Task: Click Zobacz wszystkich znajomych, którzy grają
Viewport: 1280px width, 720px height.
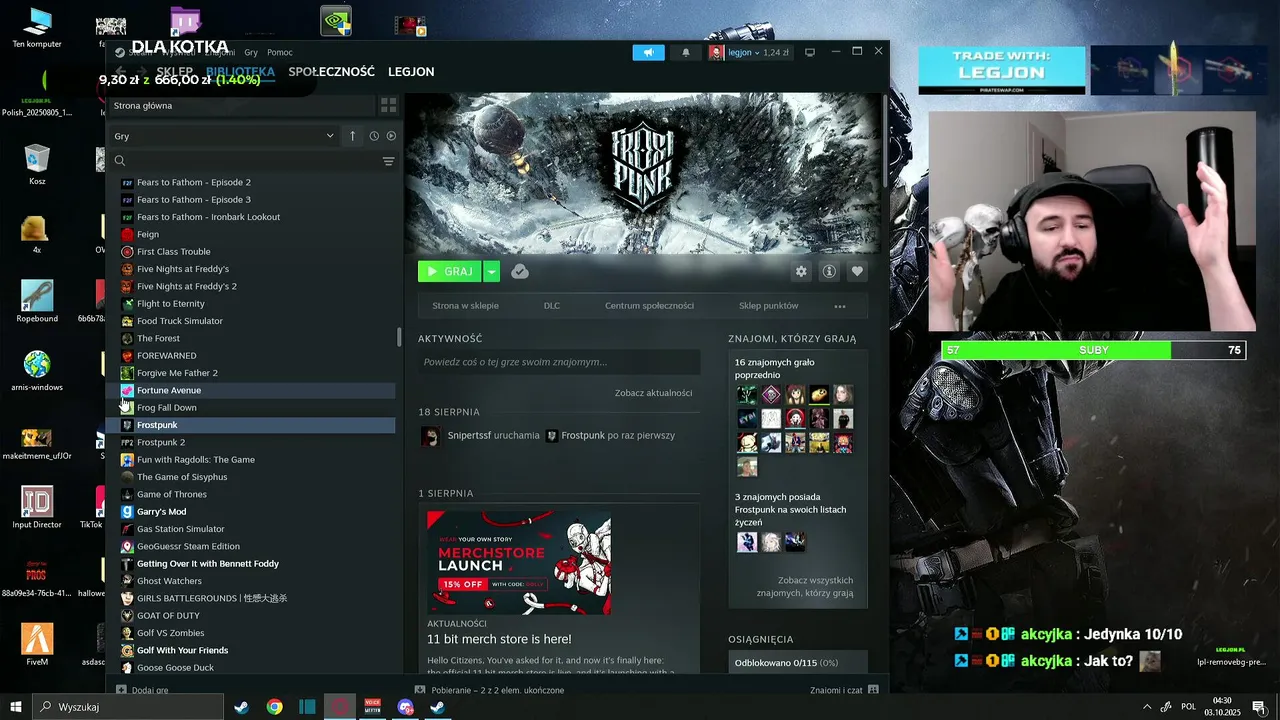Action: (805, 587)
